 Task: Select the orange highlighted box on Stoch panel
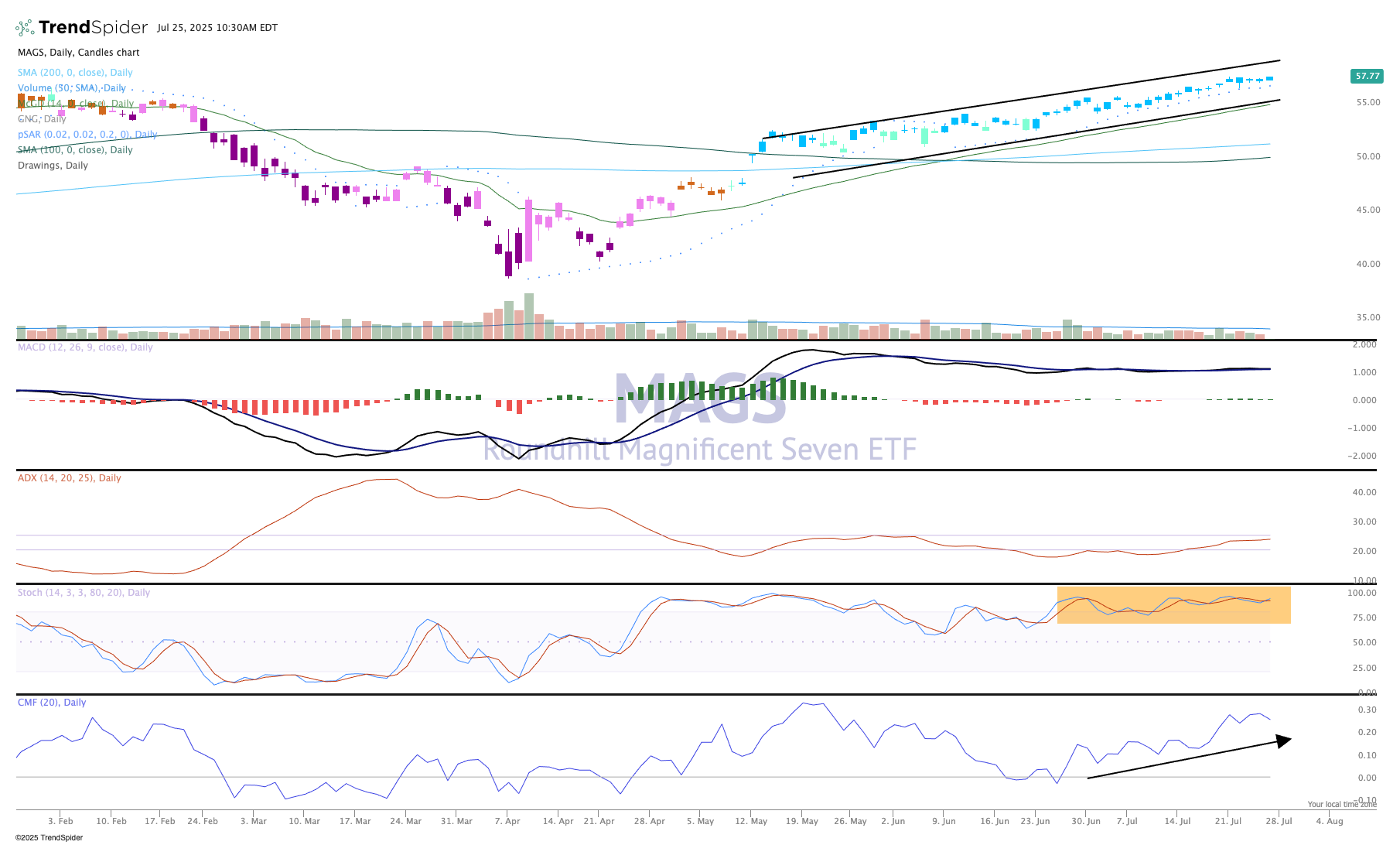coord(1173,605)
